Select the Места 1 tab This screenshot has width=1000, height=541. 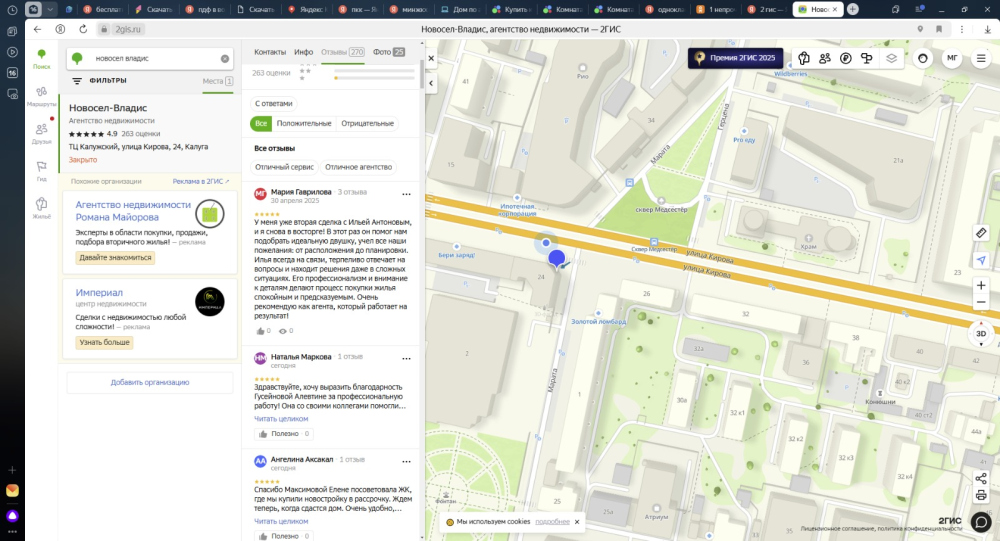coord(217,81)
